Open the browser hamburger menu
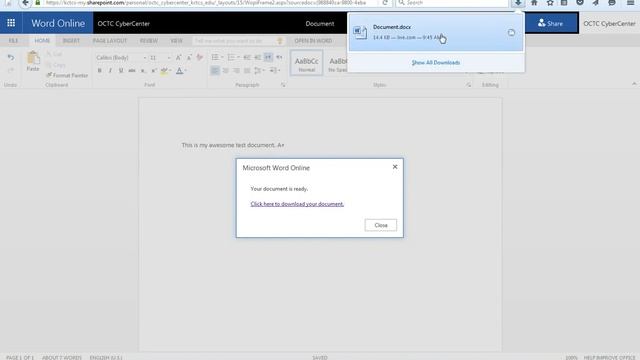Image resolution: width=640 pixels, height=360 pixels. pyautogui.click(x=631, y=3)
